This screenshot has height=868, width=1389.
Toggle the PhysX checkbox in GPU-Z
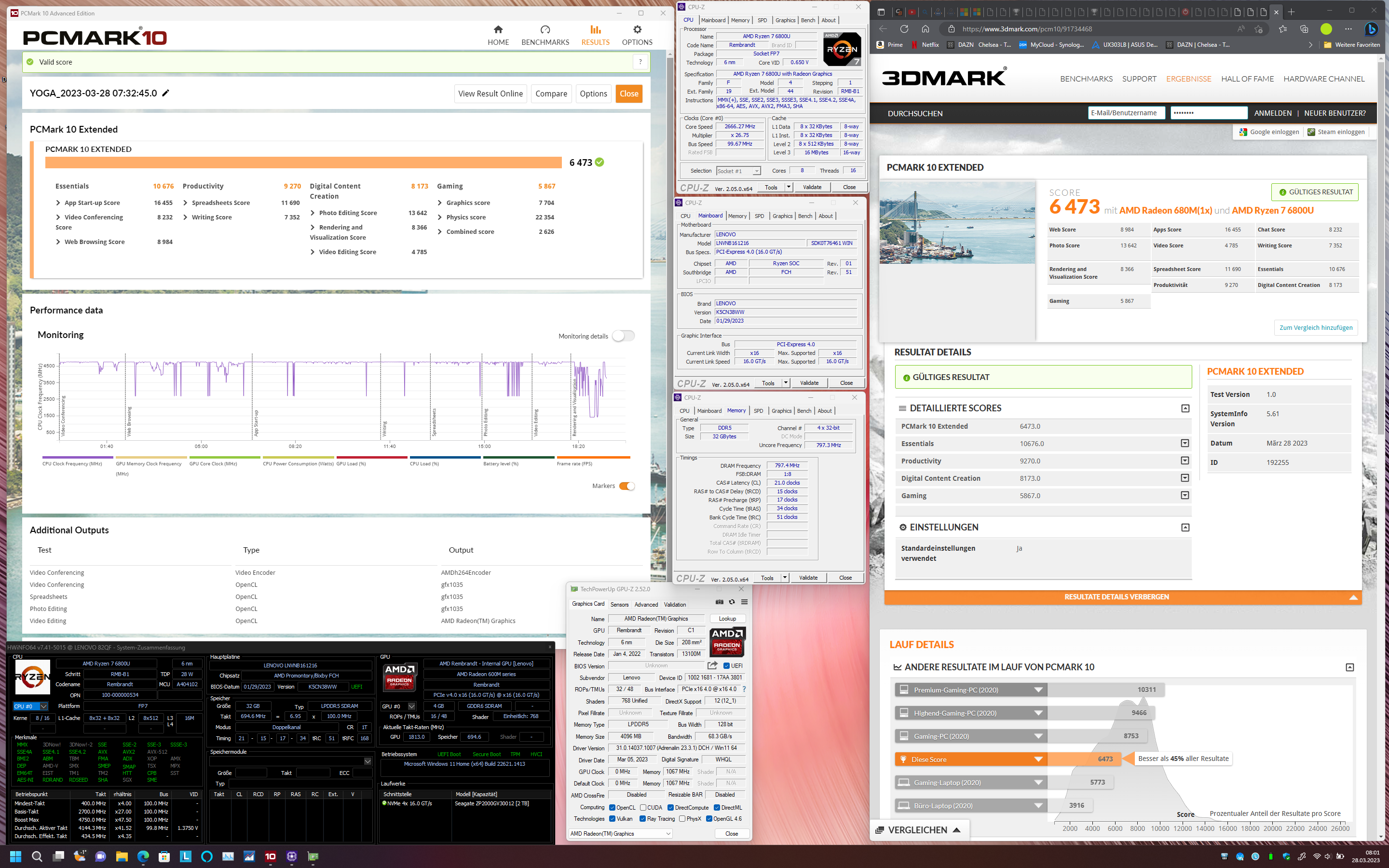682,819
